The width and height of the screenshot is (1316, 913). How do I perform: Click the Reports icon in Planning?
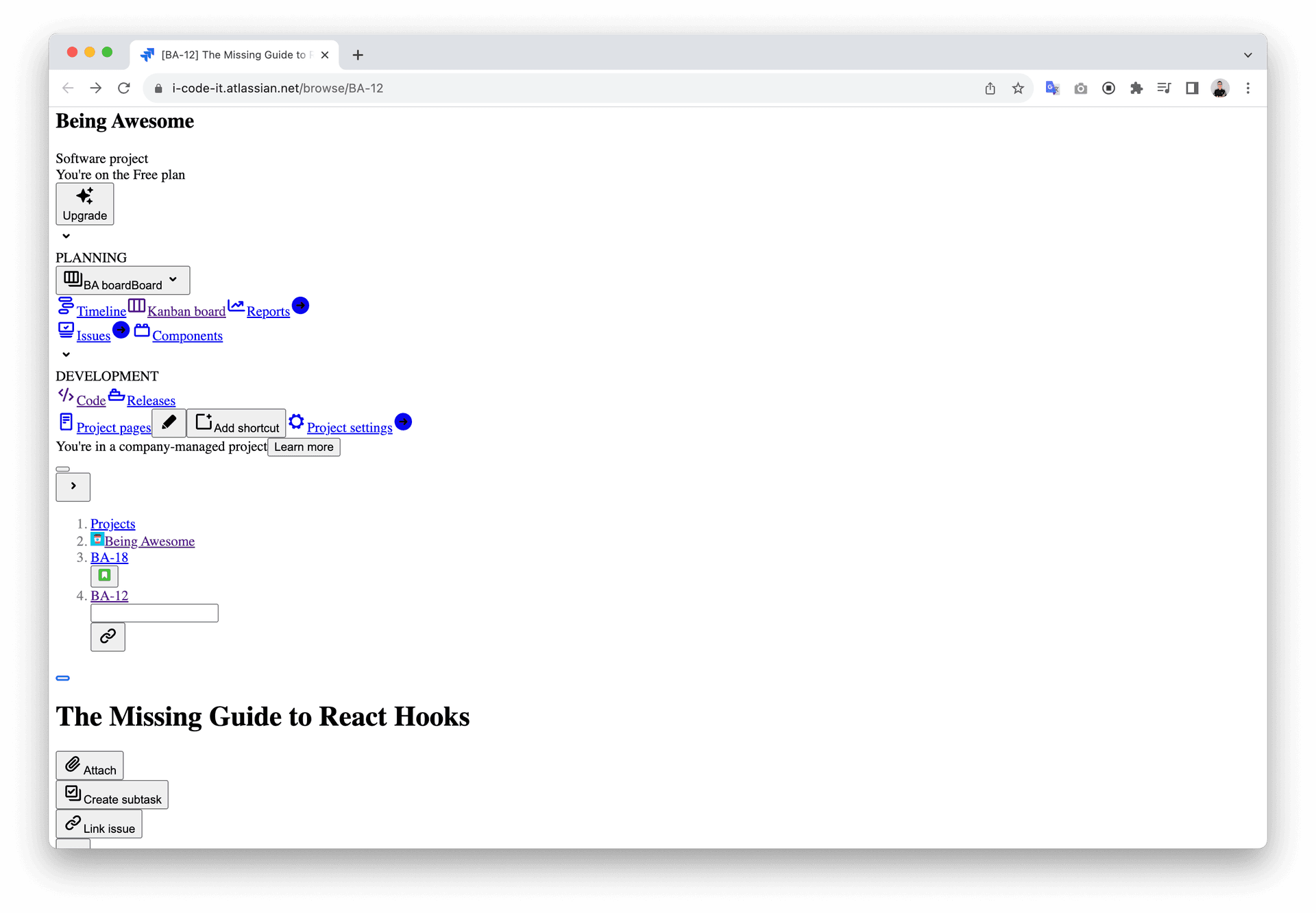coord(236,307)
